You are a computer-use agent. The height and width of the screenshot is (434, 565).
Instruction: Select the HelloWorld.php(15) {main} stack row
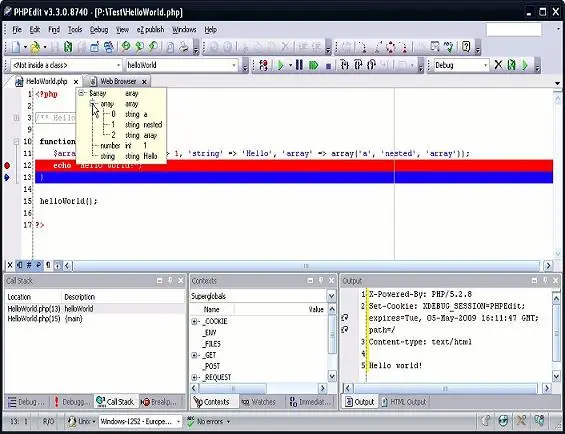(x=95, y=319)
